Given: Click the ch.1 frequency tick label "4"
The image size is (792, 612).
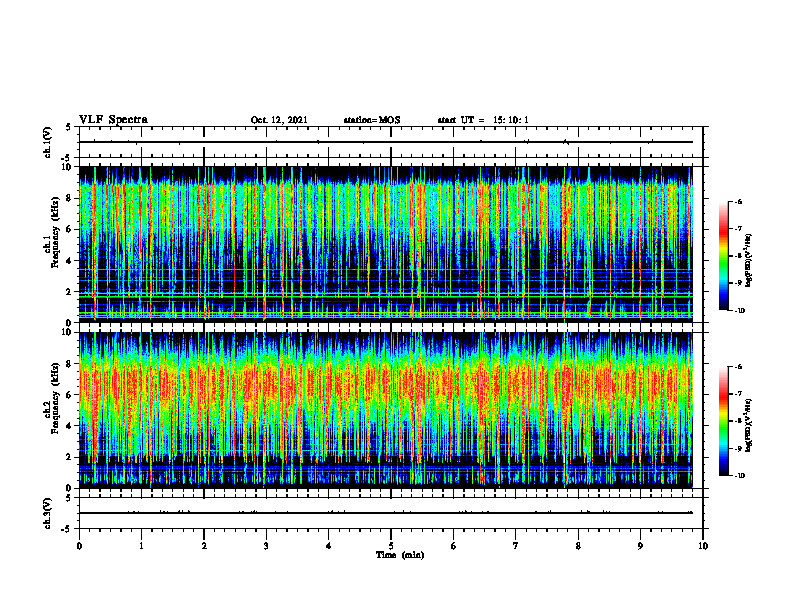Looking at the screenshot, I should [70, 261].
